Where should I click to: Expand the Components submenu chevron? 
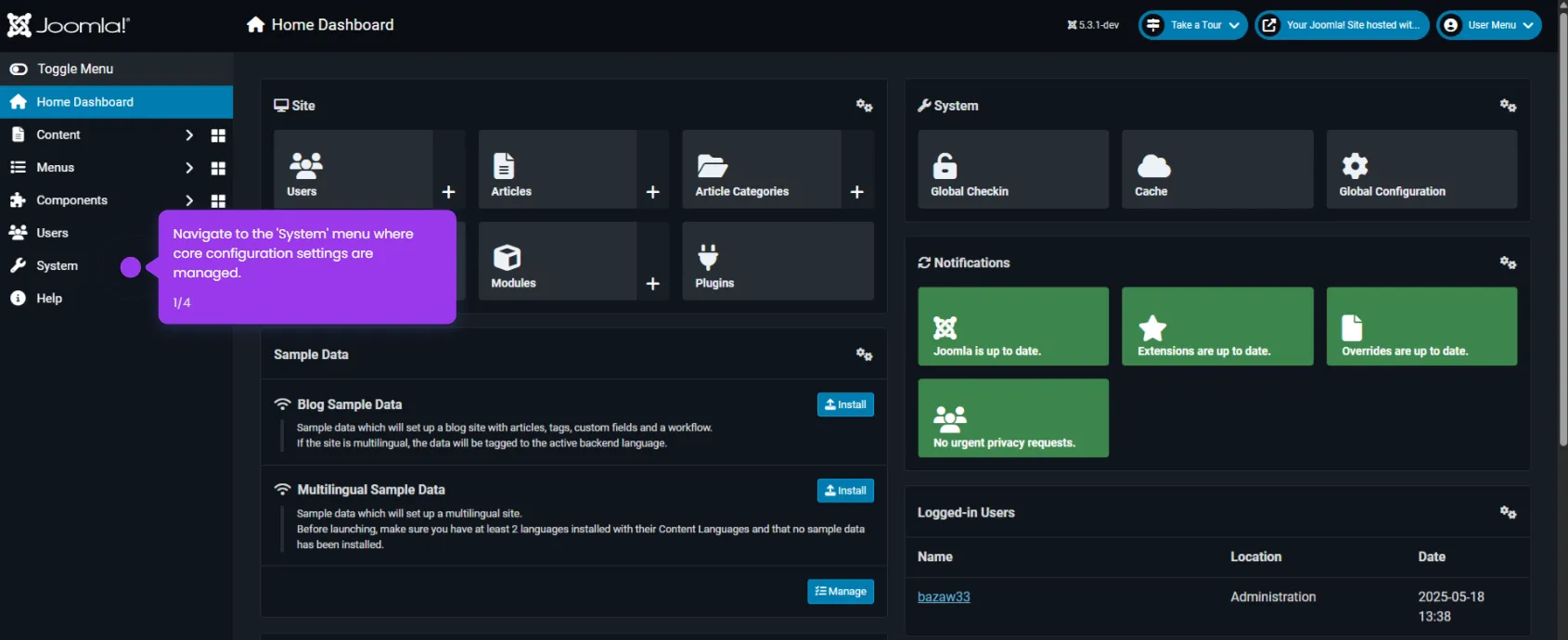click(189, 200)
